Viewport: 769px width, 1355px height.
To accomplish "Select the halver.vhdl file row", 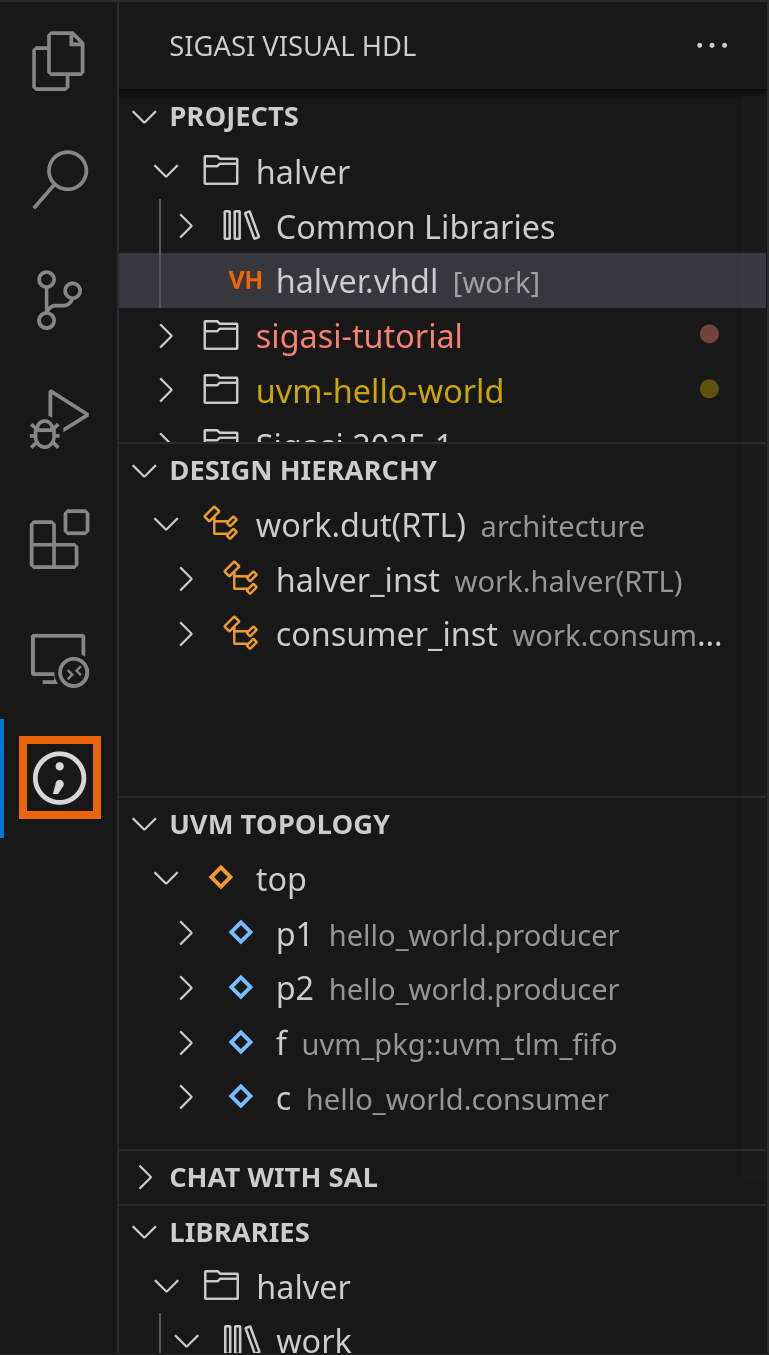I will pos(443,281).
